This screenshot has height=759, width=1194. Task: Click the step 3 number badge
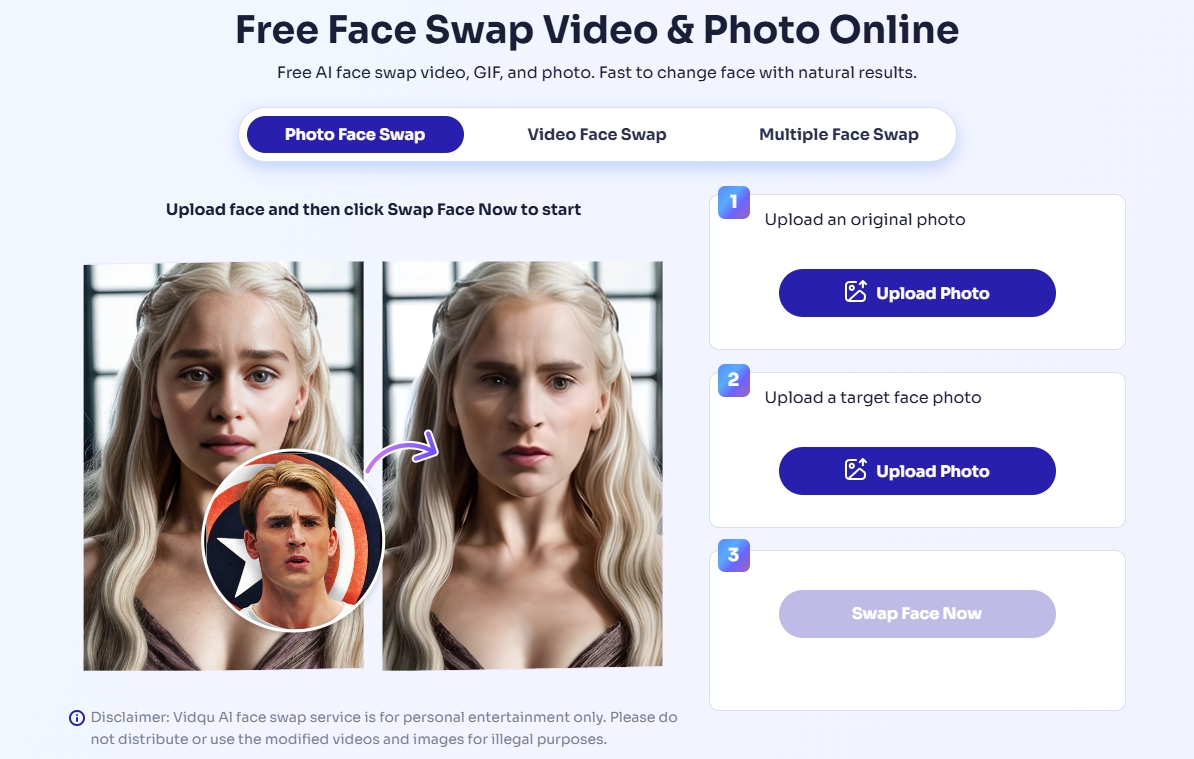(733, 555)
